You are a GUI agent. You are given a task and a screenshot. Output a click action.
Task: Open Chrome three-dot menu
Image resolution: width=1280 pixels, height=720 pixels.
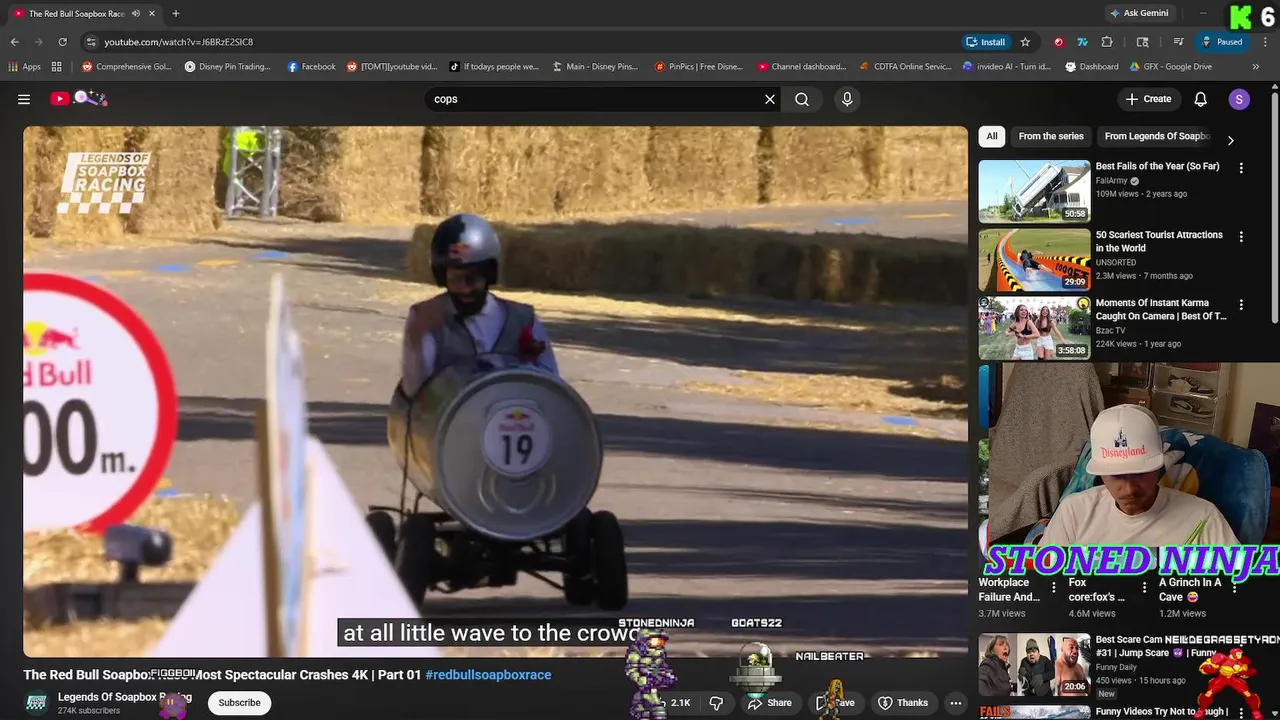tap(1264, 42)
